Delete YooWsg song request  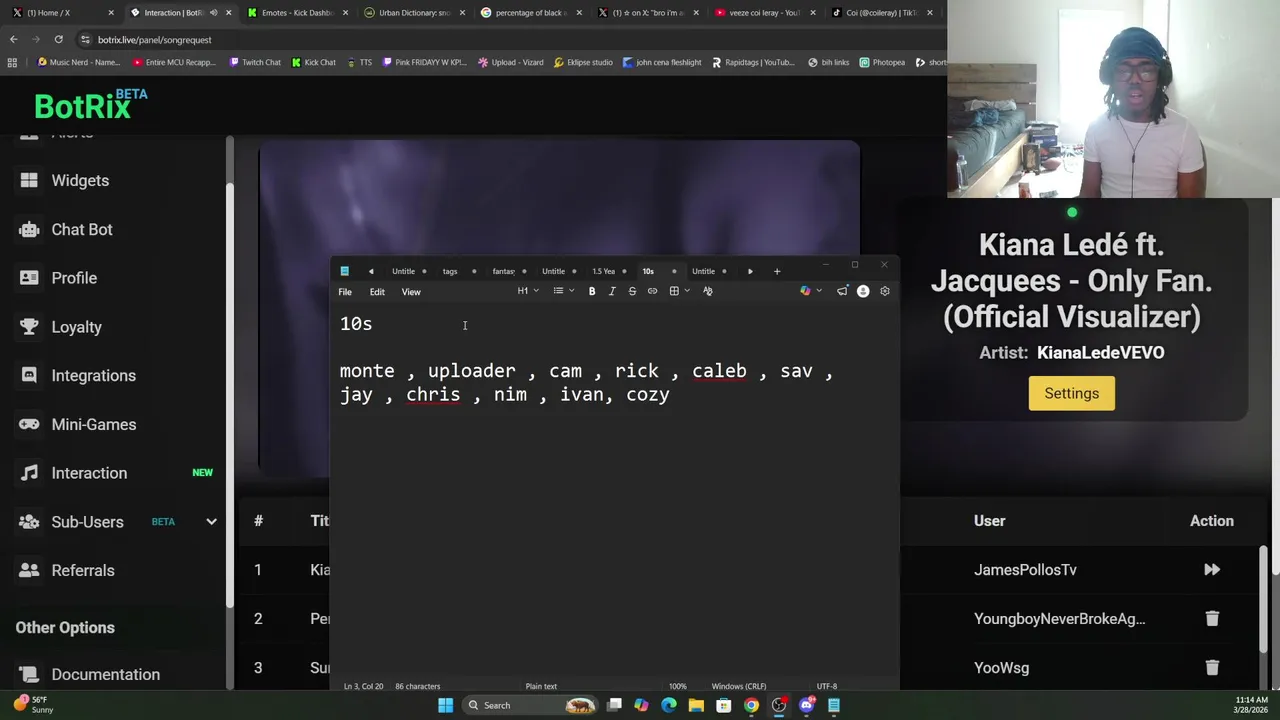(x=1212, y=668)
